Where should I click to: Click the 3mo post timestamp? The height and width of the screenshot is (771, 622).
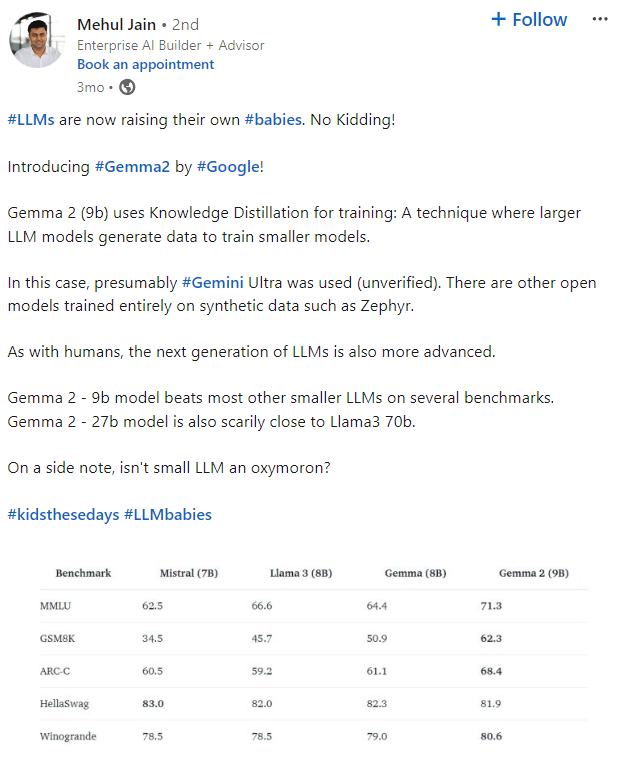[x=90, y=87]
